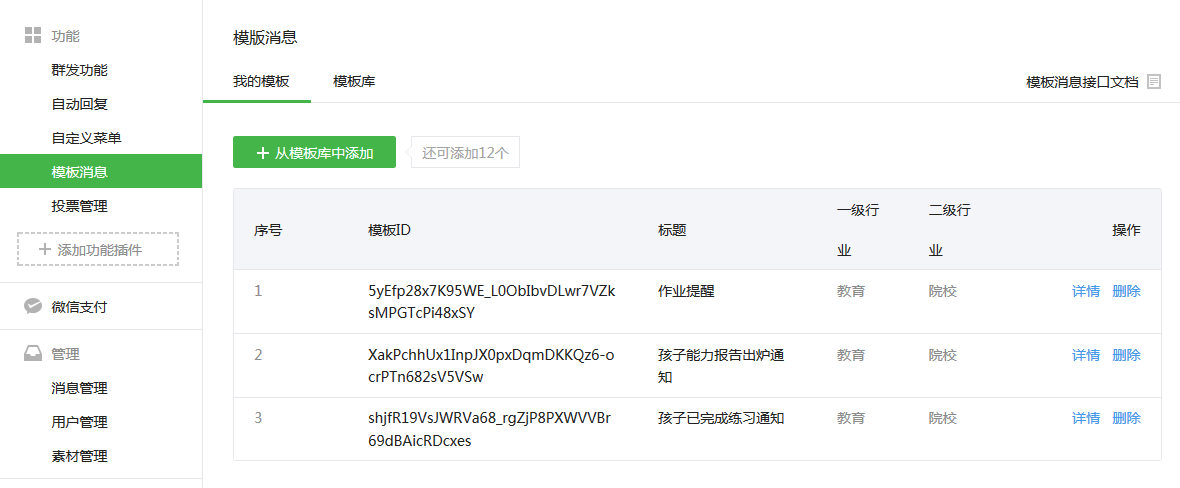Click the template ID starting with XakPchhUx1InpJX0

tap(491, 366)
